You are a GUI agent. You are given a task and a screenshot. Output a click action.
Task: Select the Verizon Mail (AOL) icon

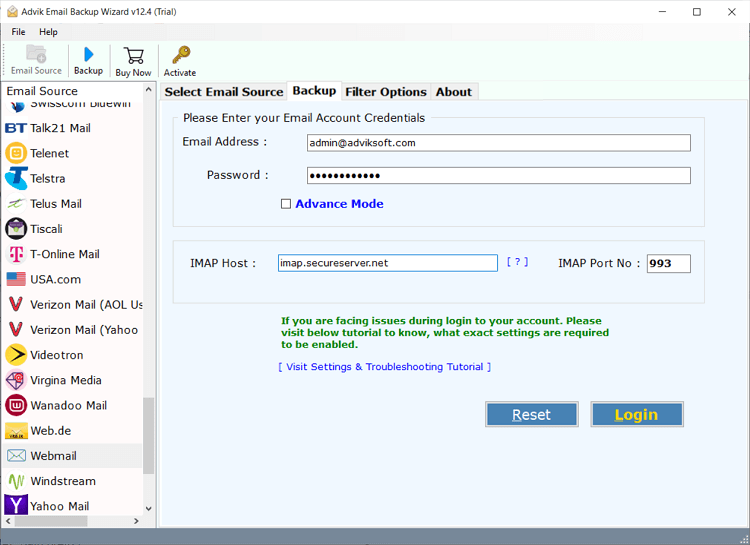[16, 304]
